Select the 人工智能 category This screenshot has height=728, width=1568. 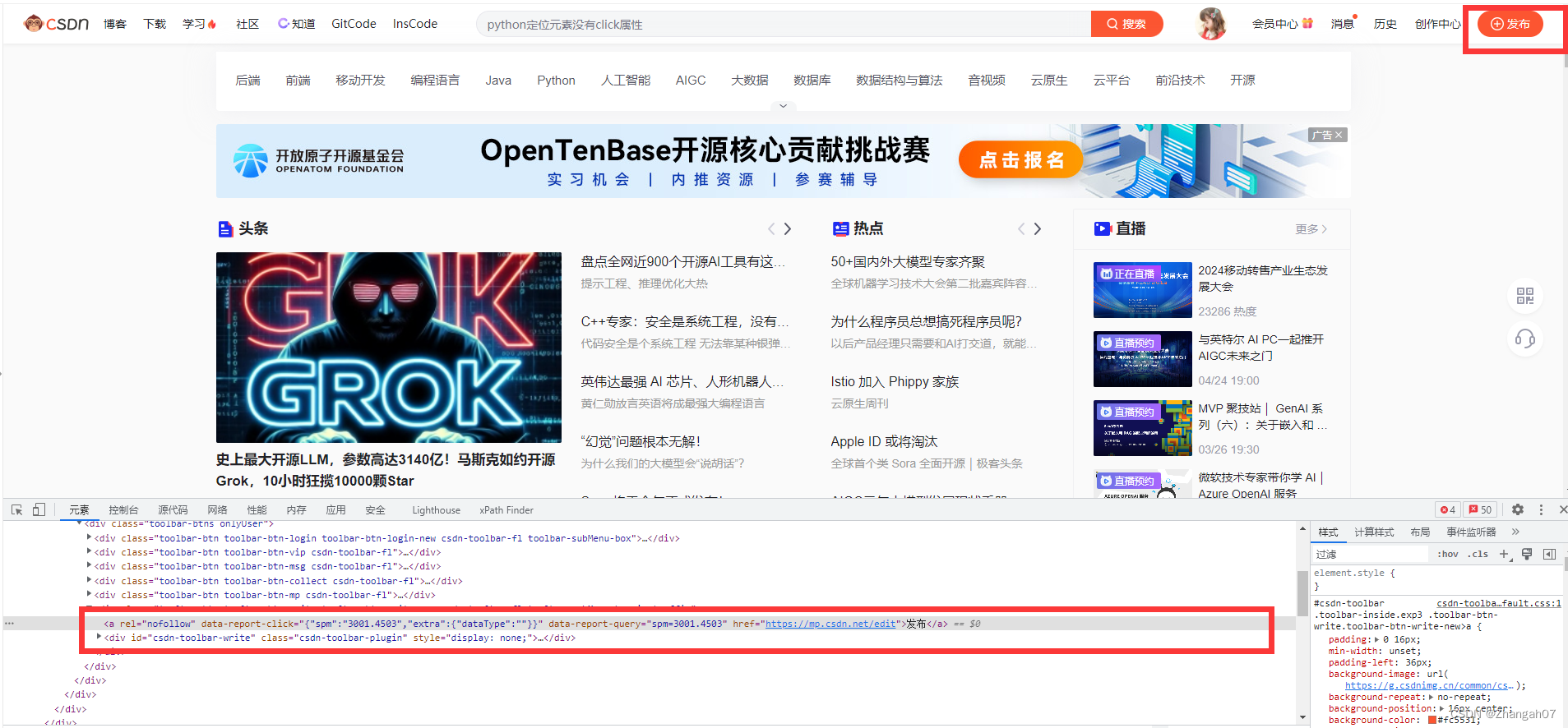point(626,80)
